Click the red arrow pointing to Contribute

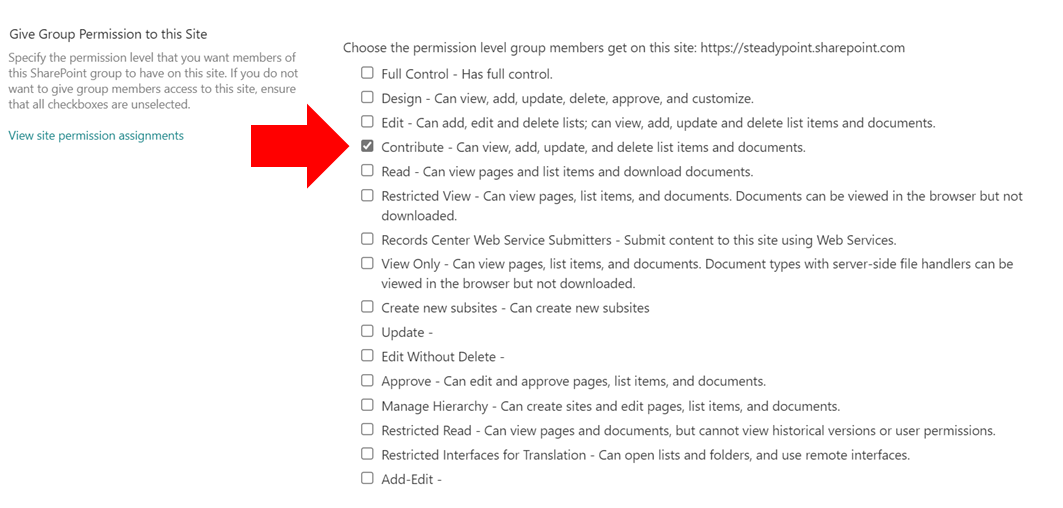coord(300,146)
